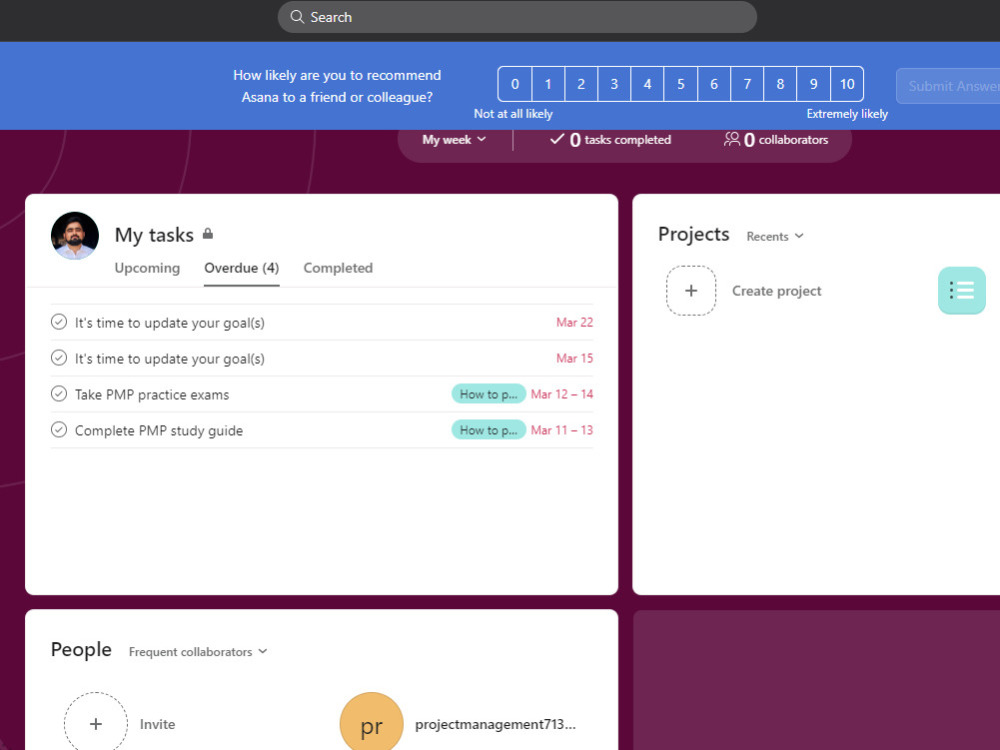Open the Projects Recents dropdown
The height and width of the screenshot is (750, 1000).
click(775, 236)
